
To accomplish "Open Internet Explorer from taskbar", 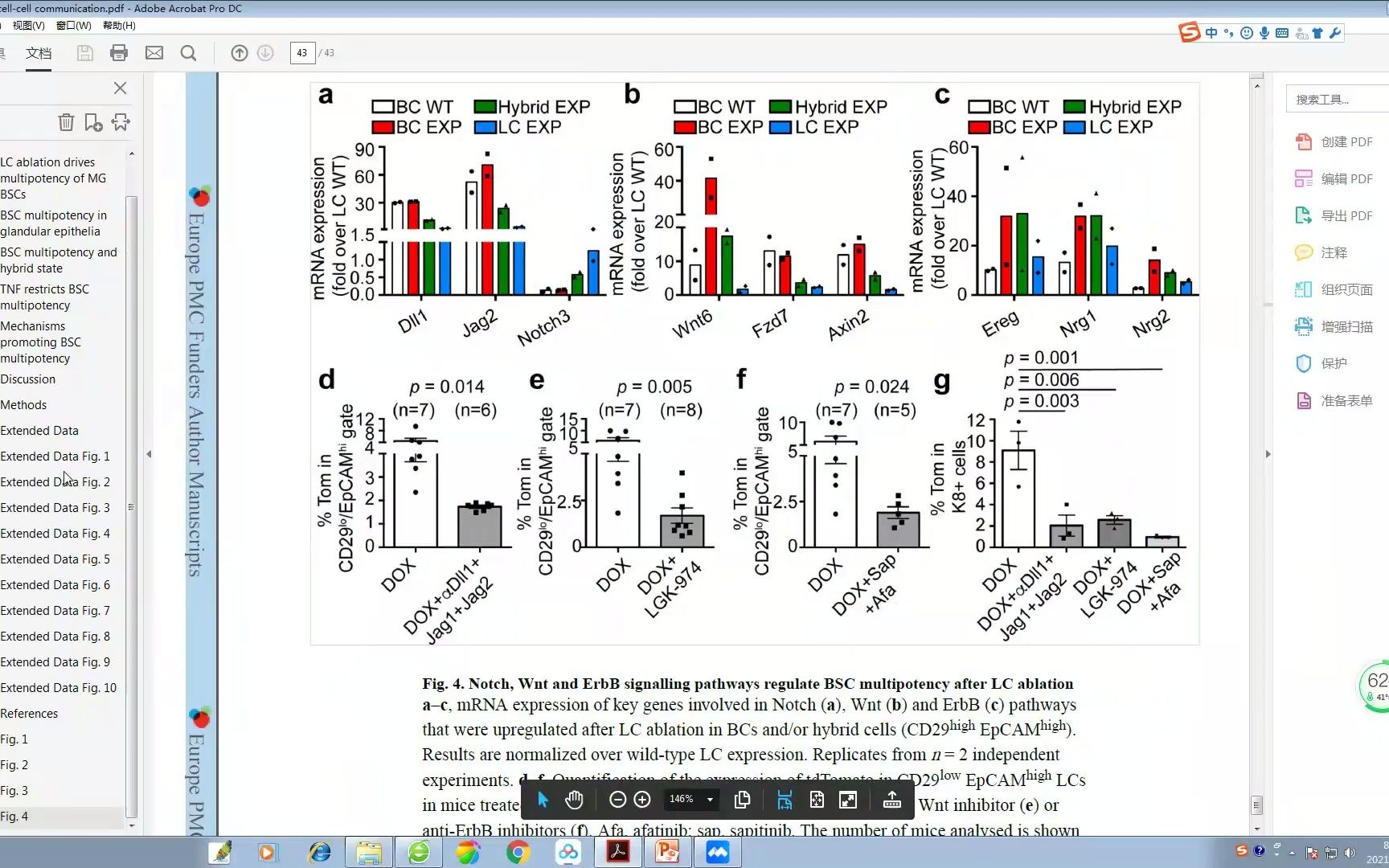I will point(319,852).
